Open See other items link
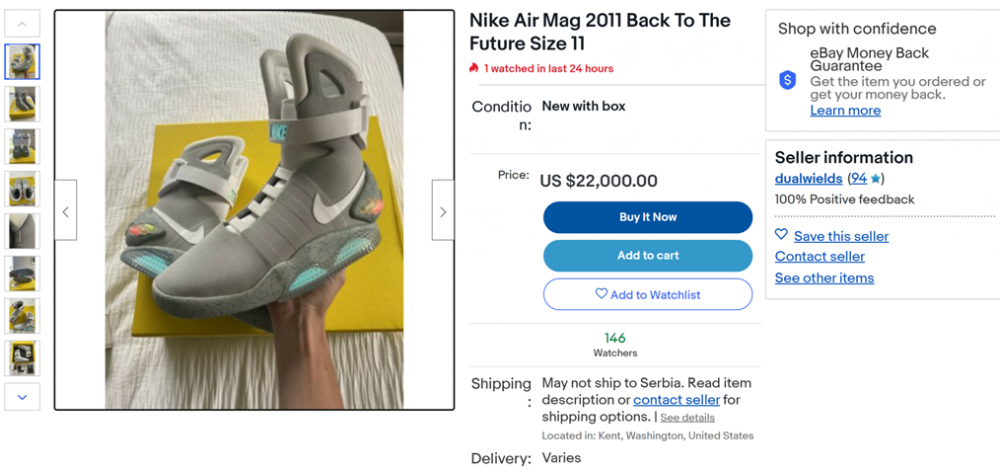The height and width of the screenshot is (472, 1000). click(824, 277)
